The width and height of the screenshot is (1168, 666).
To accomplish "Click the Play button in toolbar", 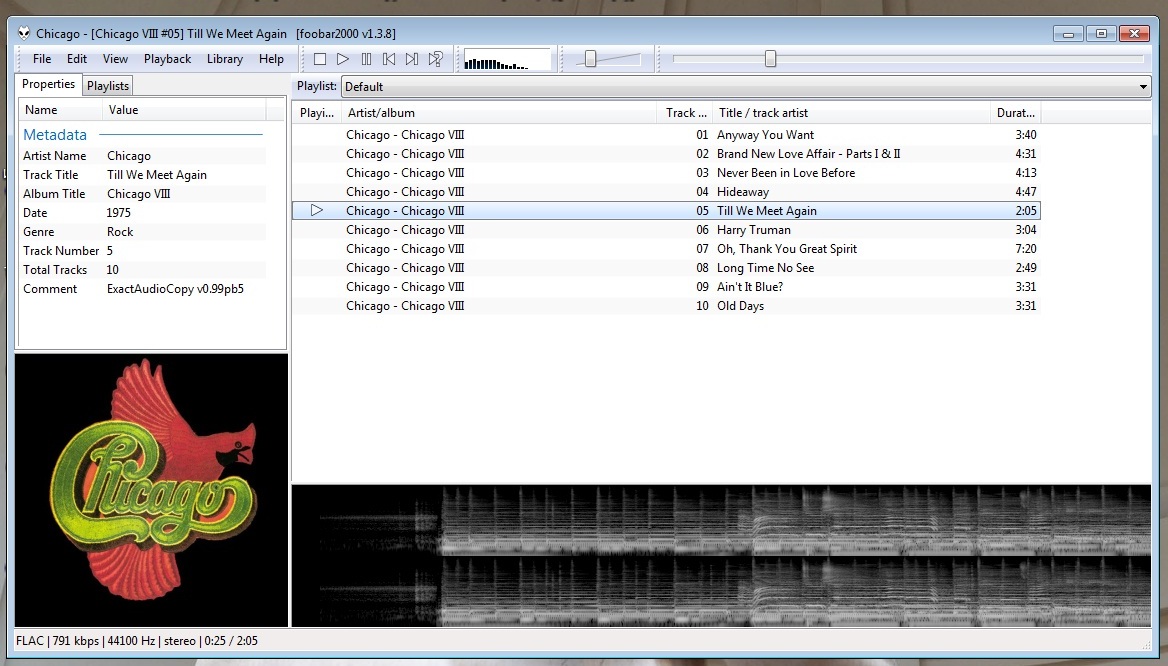I will [x=343, y=59].
